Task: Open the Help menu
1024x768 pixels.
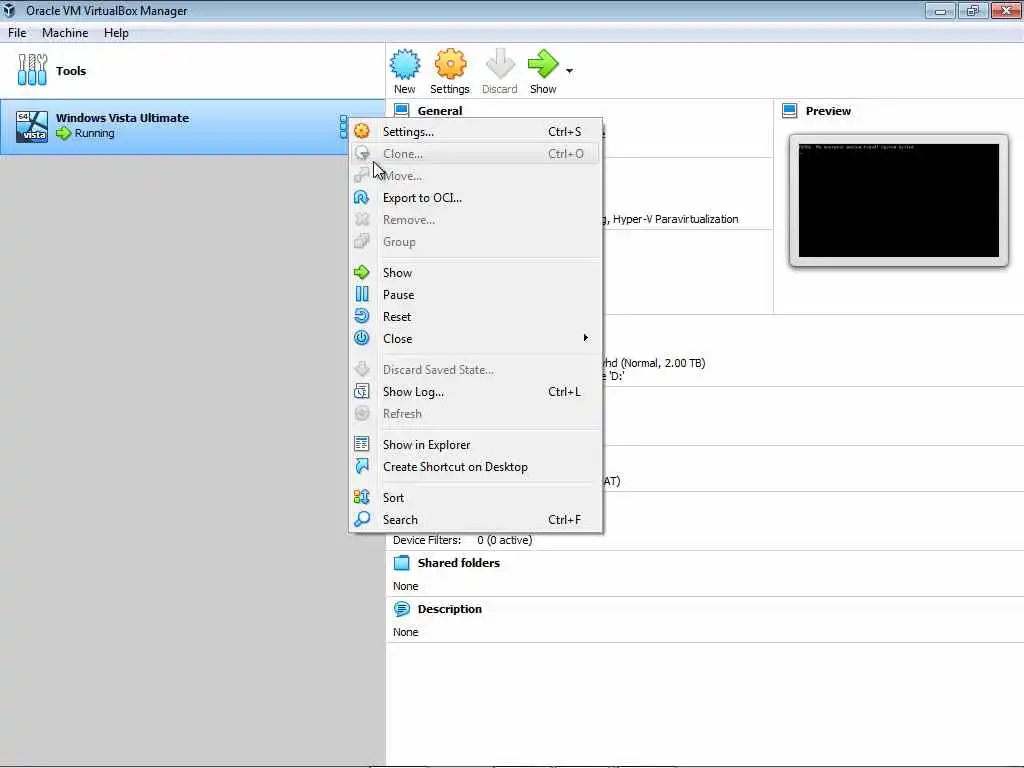Action: (116, 33)
